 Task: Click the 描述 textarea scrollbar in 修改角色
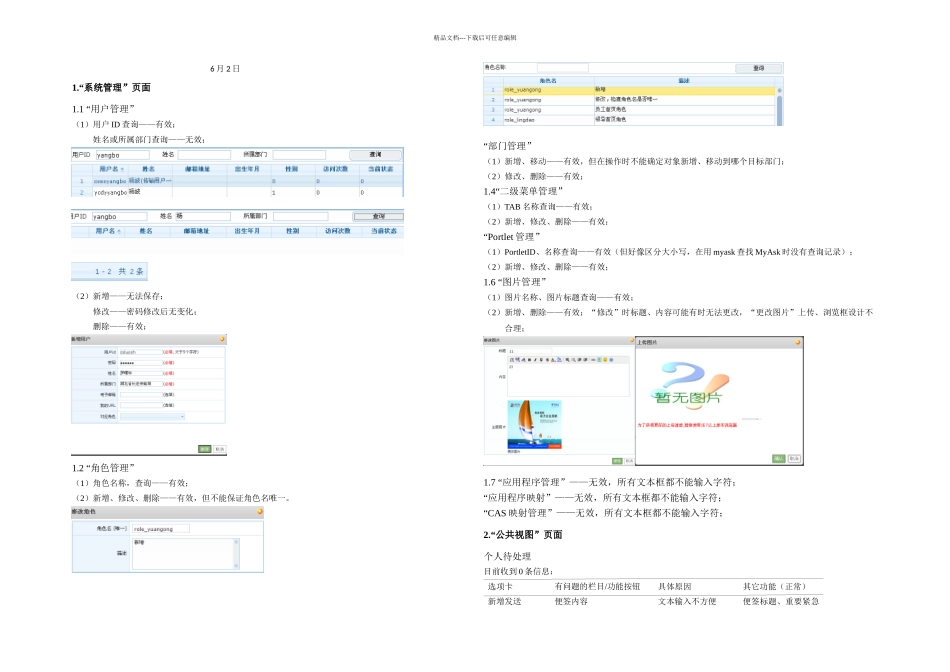236,554
